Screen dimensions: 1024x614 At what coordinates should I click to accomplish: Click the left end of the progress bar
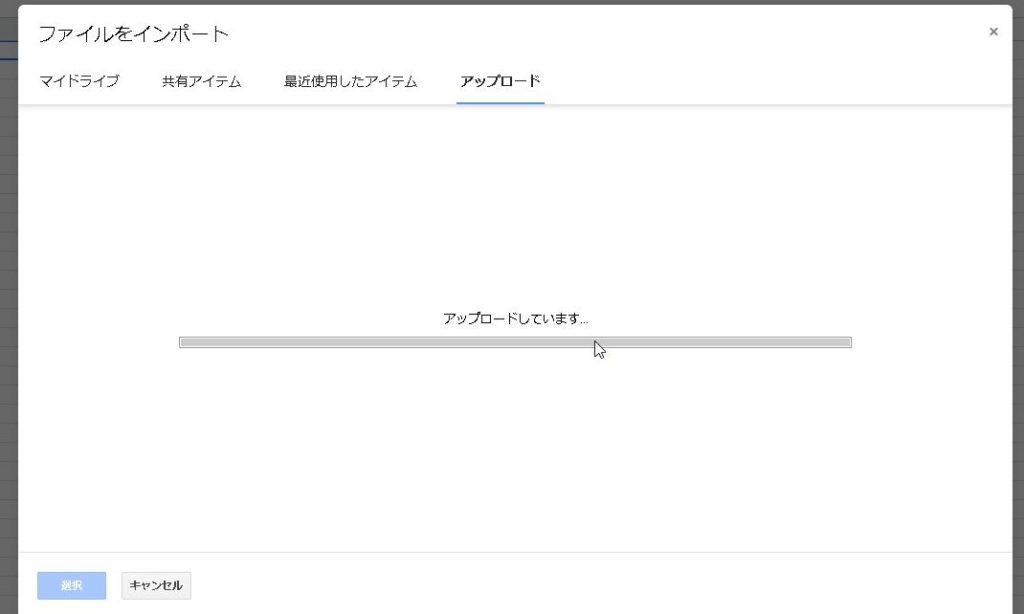pyautogui.click(x=185, y=342)
